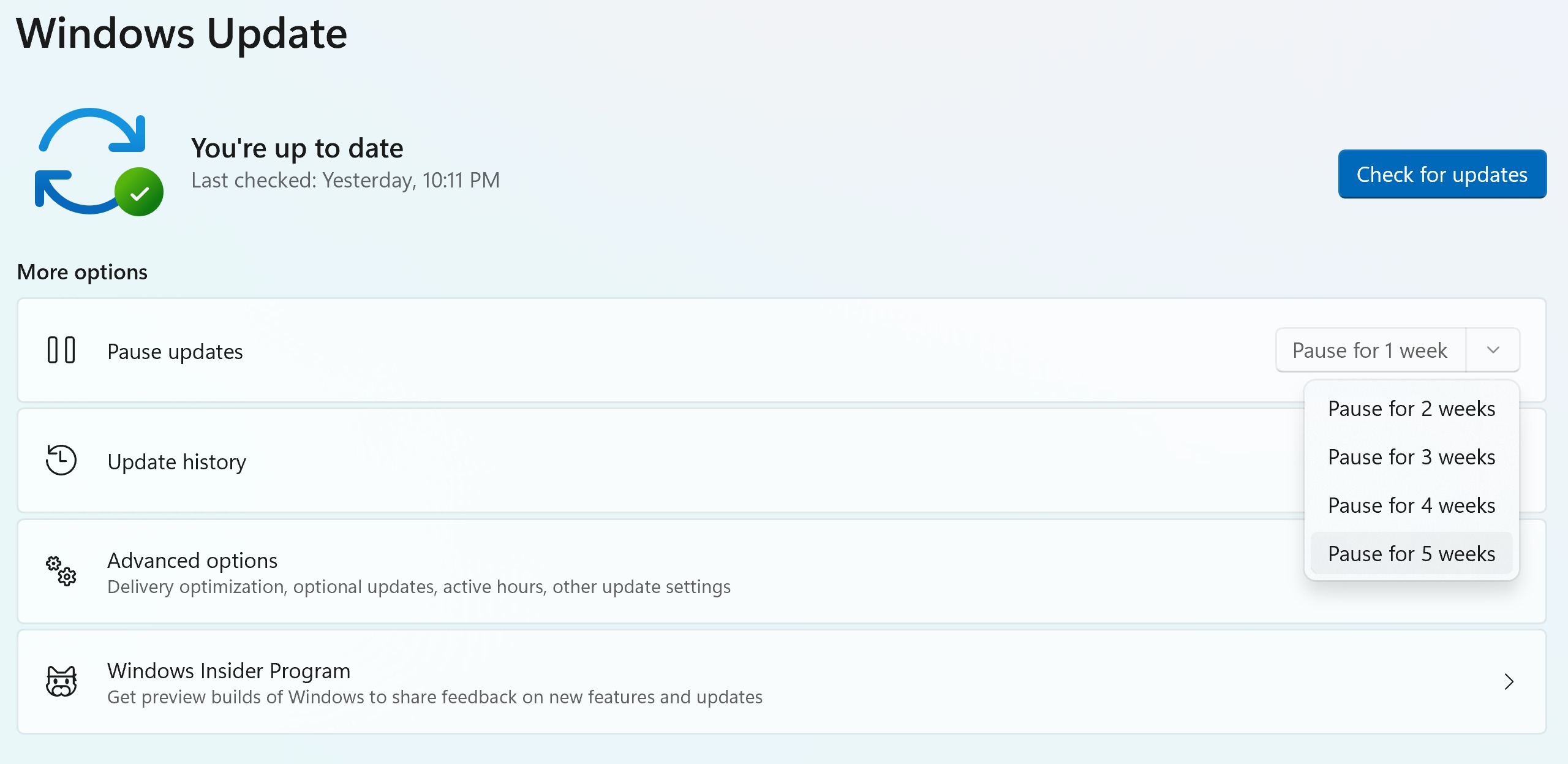Click the Pause for 1 week button

click(1370, 350)
